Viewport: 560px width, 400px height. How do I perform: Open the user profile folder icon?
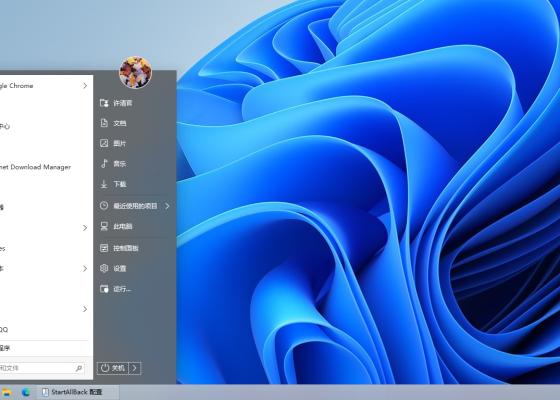[104, 103]
